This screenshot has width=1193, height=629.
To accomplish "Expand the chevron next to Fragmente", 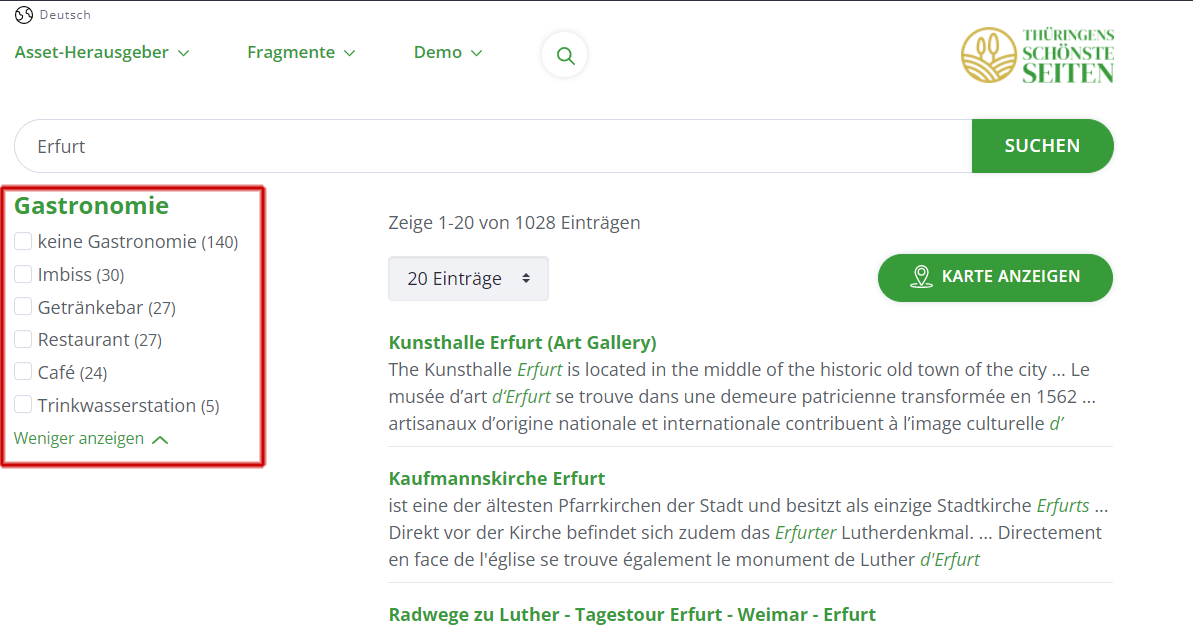I will click(x=349, y=53).
